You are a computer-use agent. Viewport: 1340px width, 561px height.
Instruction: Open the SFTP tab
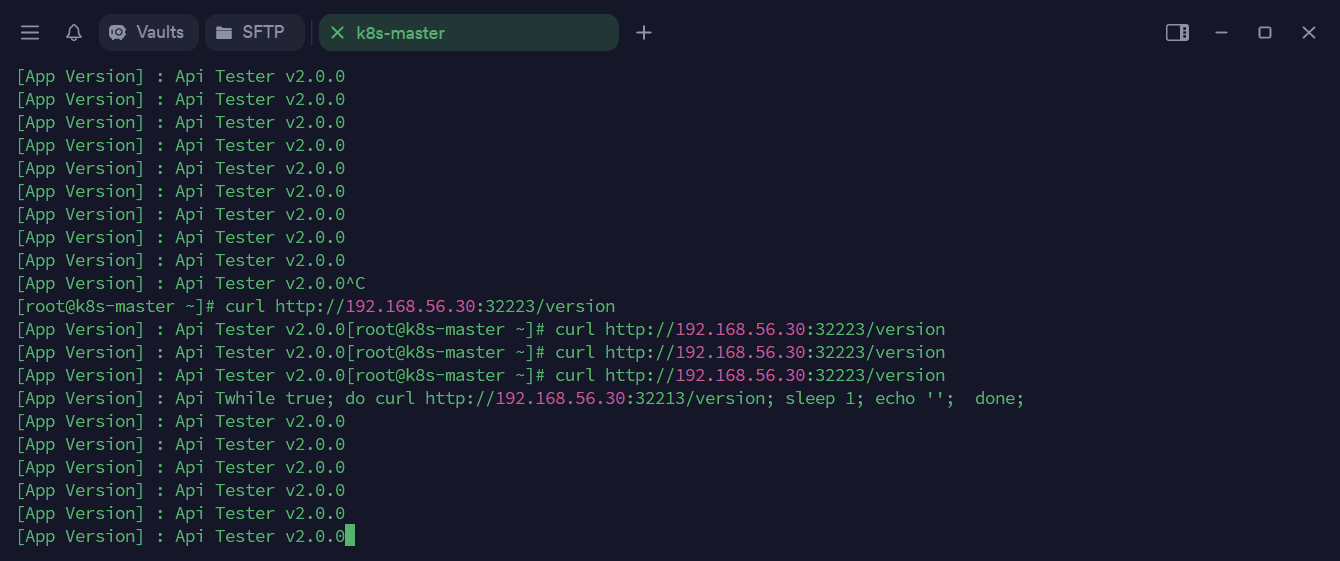(x=254, y=33)
